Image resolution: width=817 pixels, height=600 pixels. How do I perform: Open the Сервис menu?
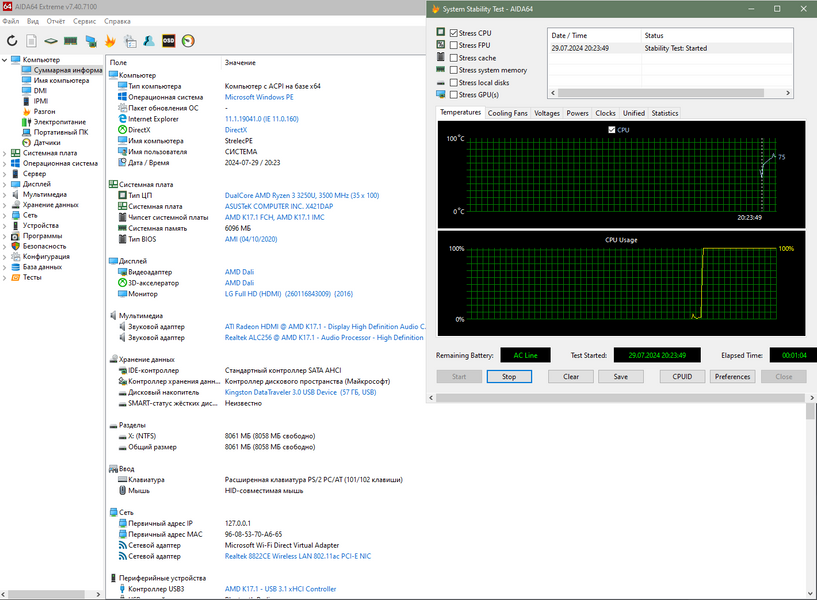click(84, 21)
